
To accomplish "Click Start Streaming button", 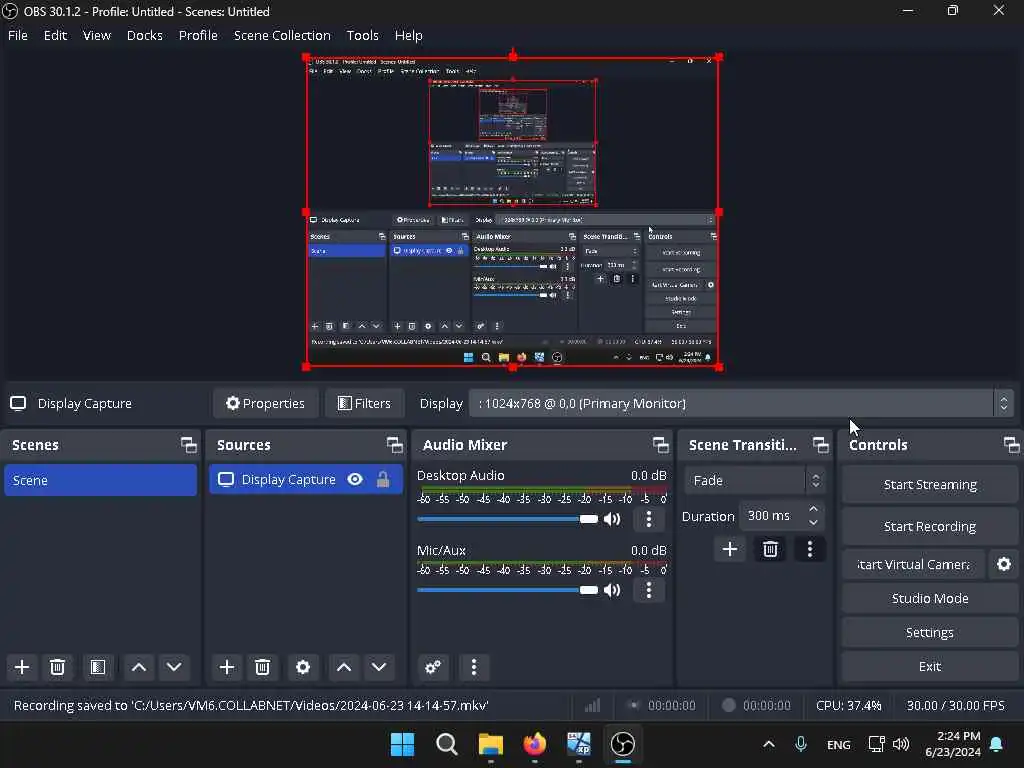I will tap(930, 485).
